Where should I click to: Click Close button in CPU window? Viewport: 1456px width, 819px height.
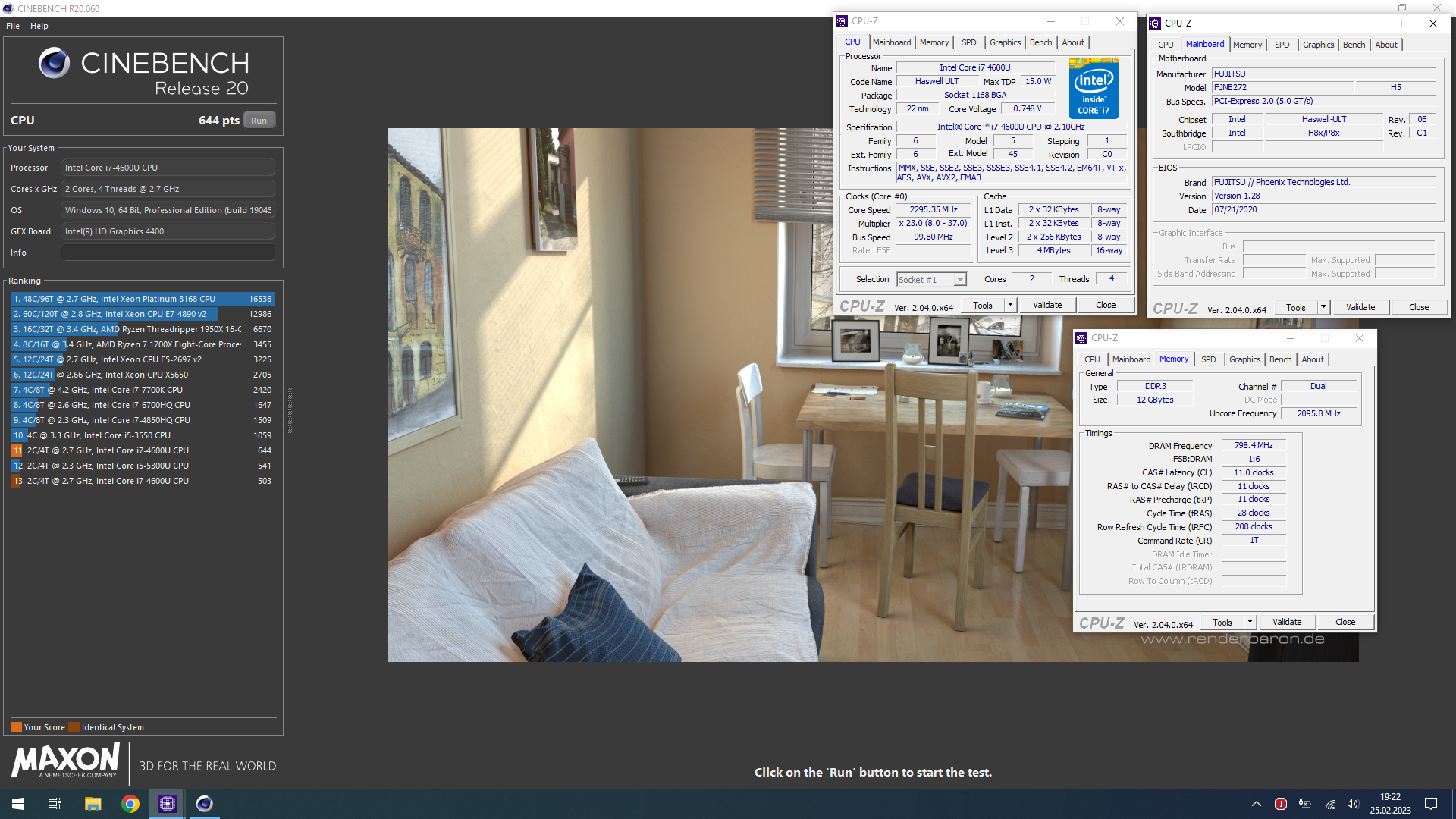pos(1106,305)
